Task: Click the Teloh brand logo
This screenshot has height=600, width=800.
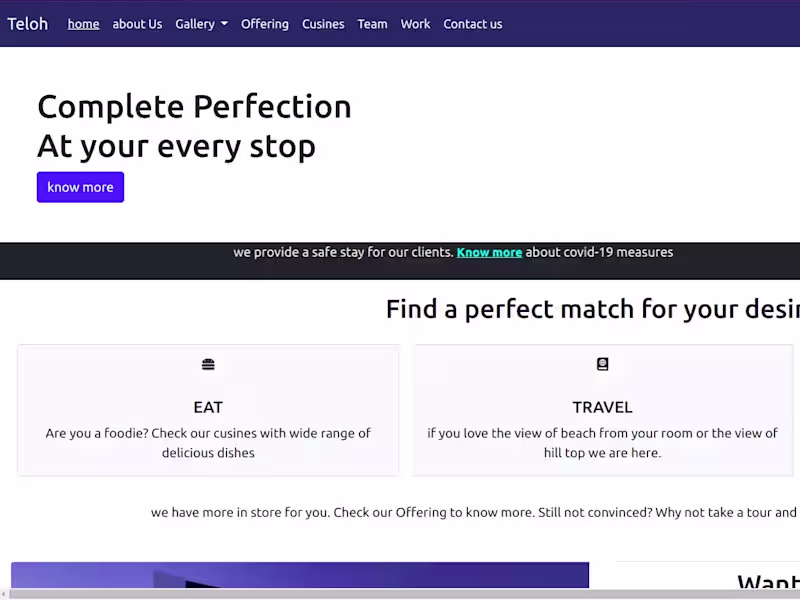Action: click(x=28, y=24)
